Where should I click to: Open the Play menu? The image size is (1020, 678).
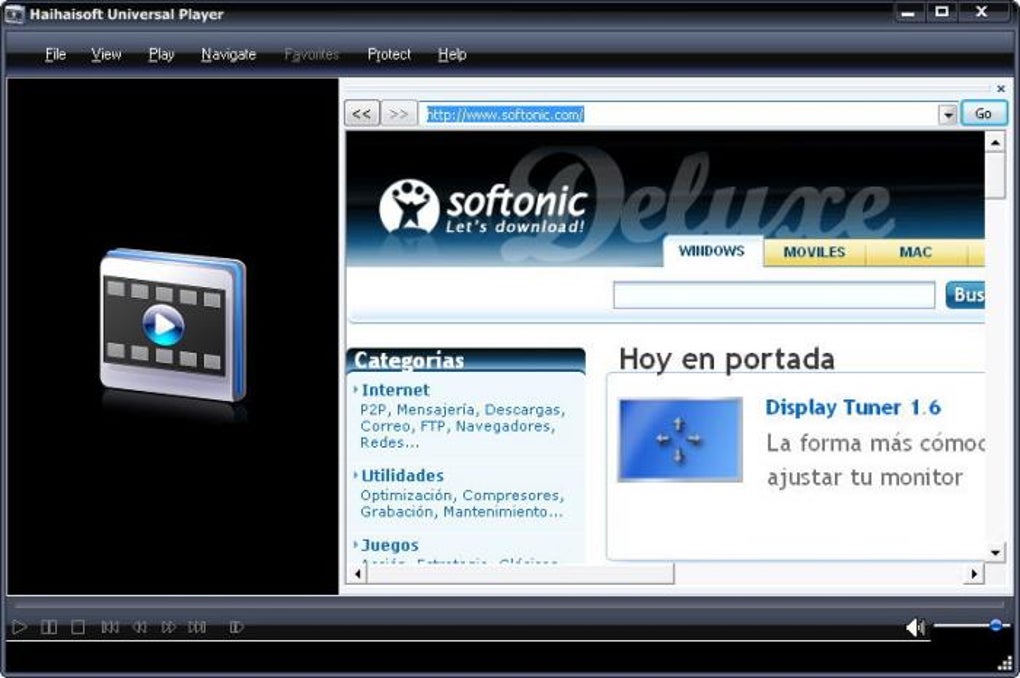tap(161, 55)
